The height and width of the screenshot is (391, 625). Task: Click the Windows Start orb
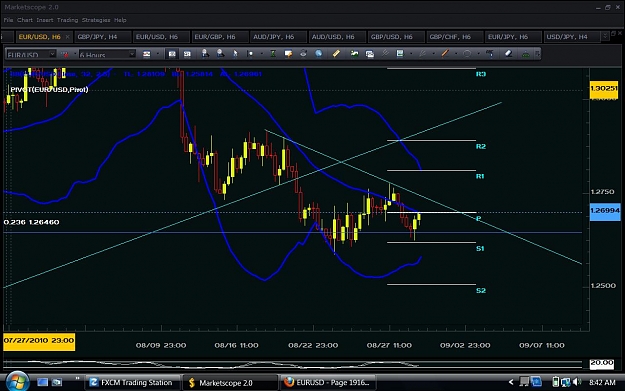click(x=17, y=382)
